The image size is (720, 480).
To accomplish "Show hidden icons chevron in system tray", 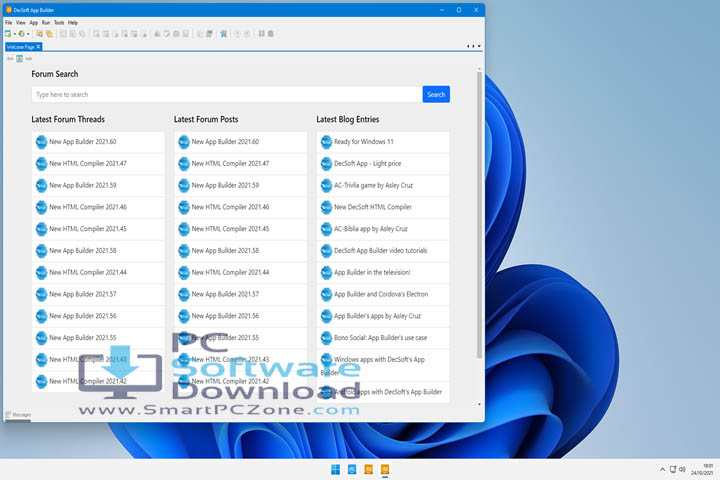I will (662, 469).
